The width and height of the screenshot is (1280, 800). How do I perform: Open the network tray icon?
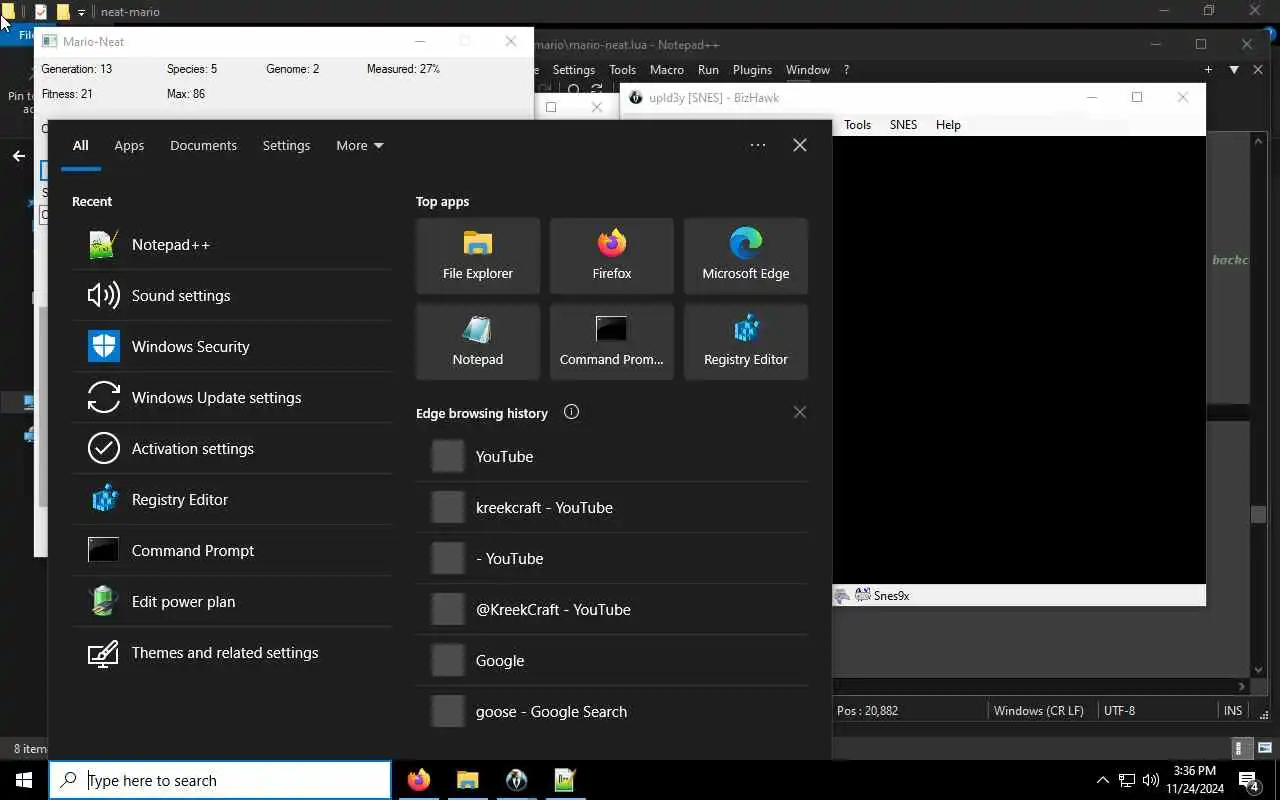[x=1127, y=780]
